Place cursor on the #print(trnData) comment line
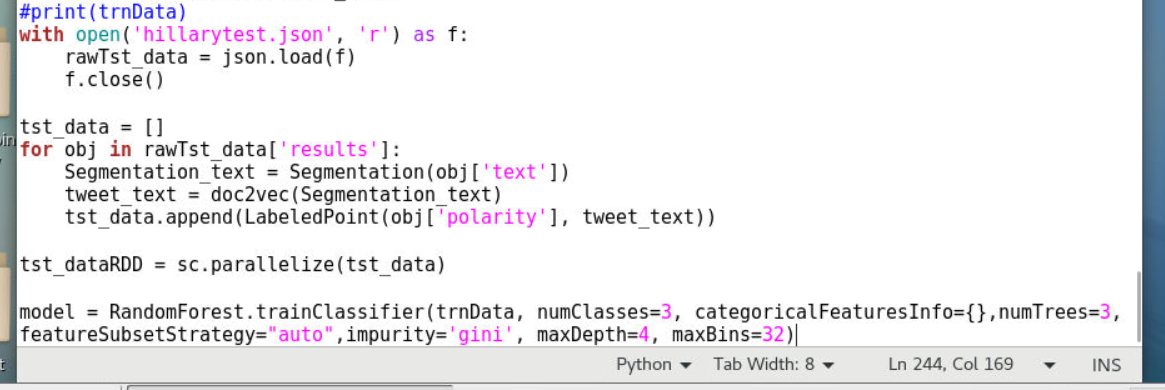Viewport: 1165px width, 390px height. (103, 12)
